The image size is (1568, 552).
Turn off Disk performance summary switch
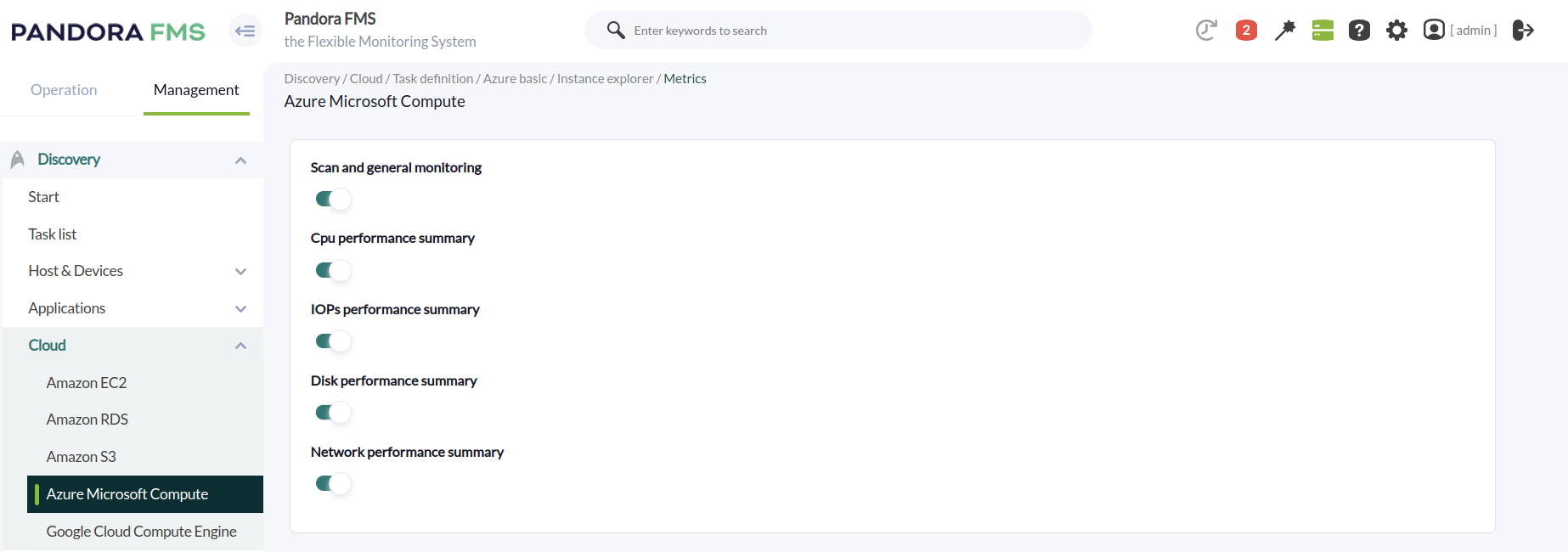[x=333, y=413]
